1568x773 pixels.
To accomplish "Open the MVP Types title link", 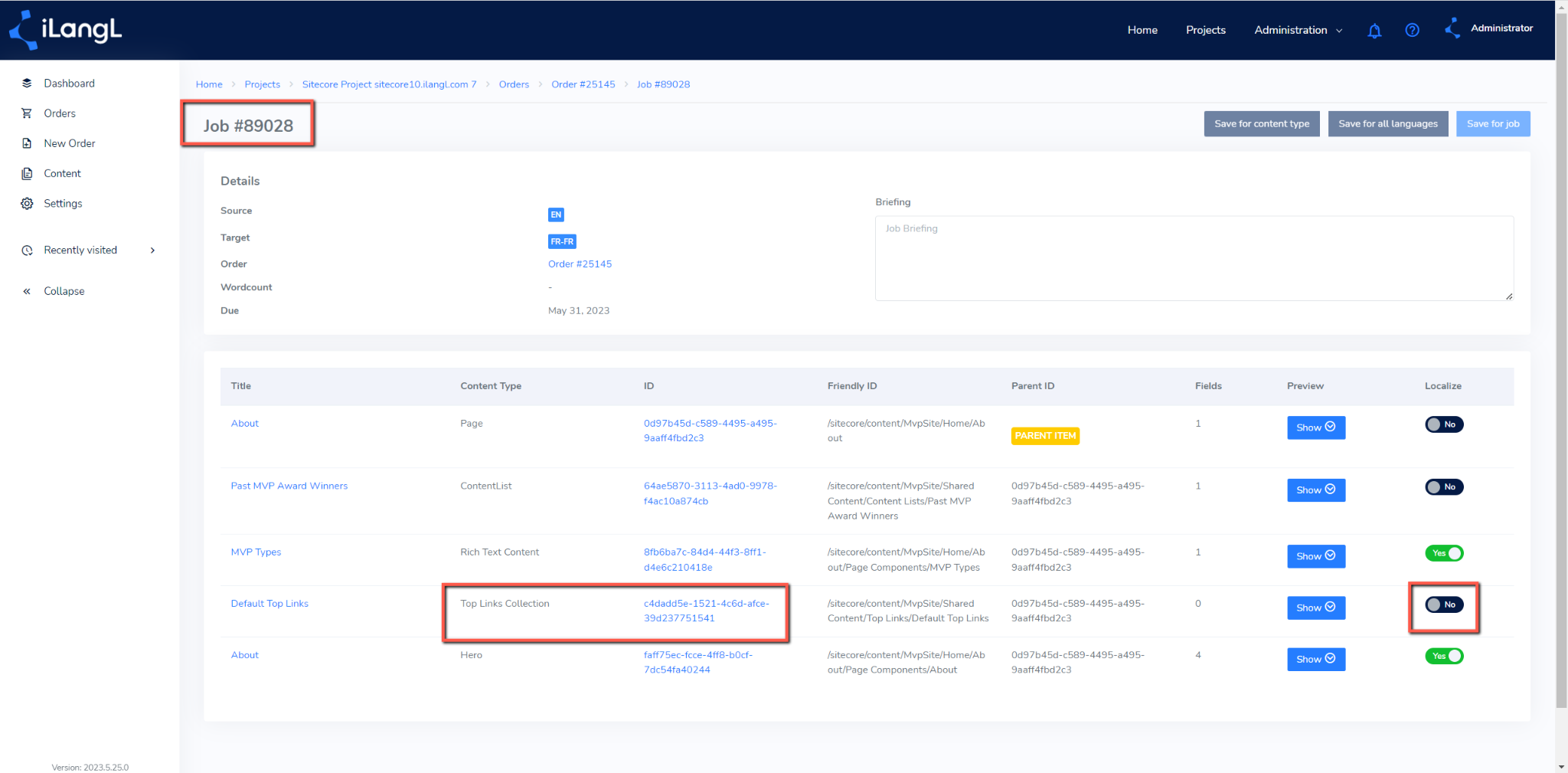I will tap(256, 552).
